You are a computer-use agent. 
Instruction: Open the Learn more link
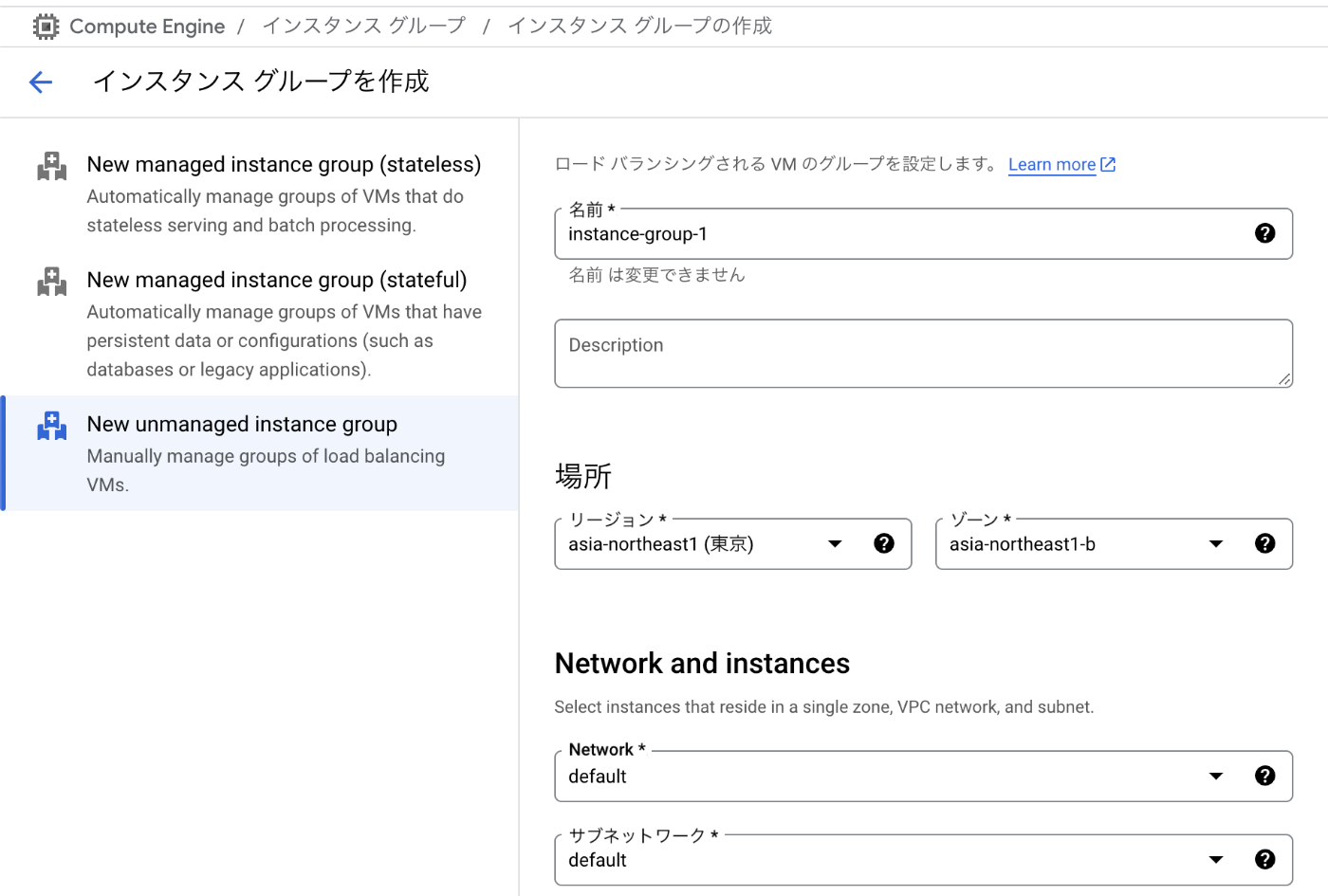point(1052,165)
